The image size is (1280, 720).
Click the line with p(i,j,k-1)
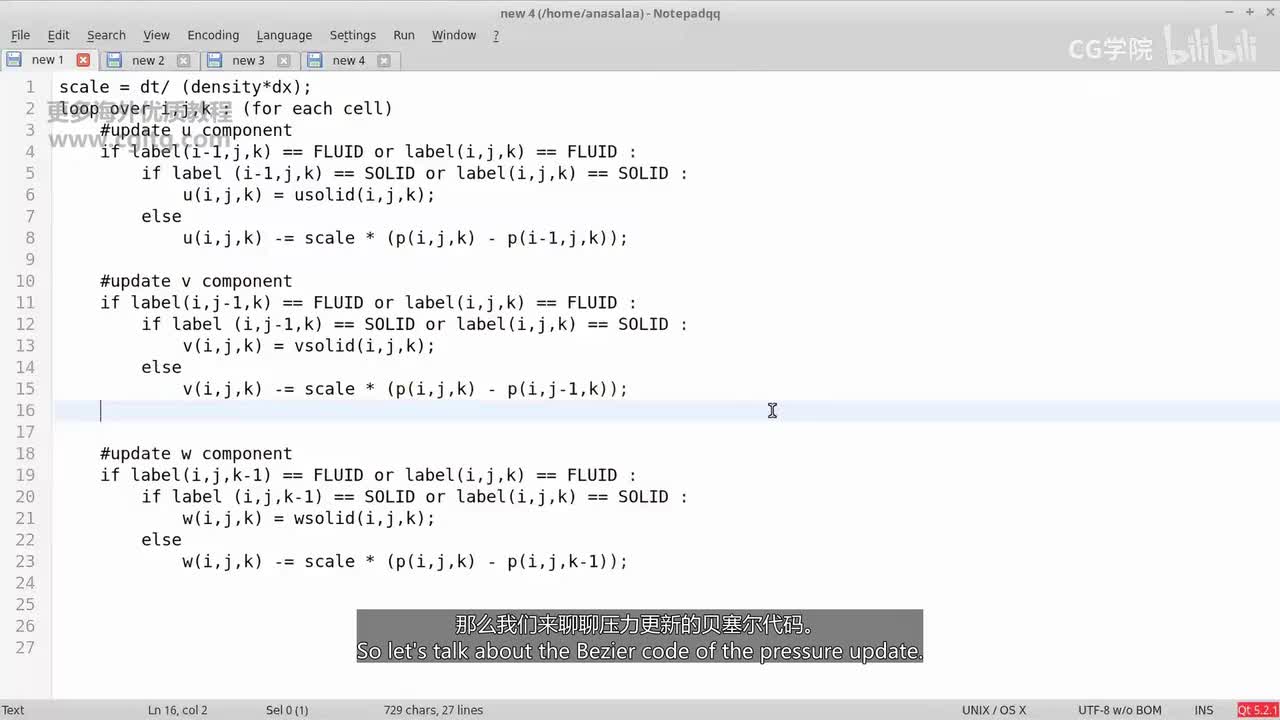coord(405,561)
